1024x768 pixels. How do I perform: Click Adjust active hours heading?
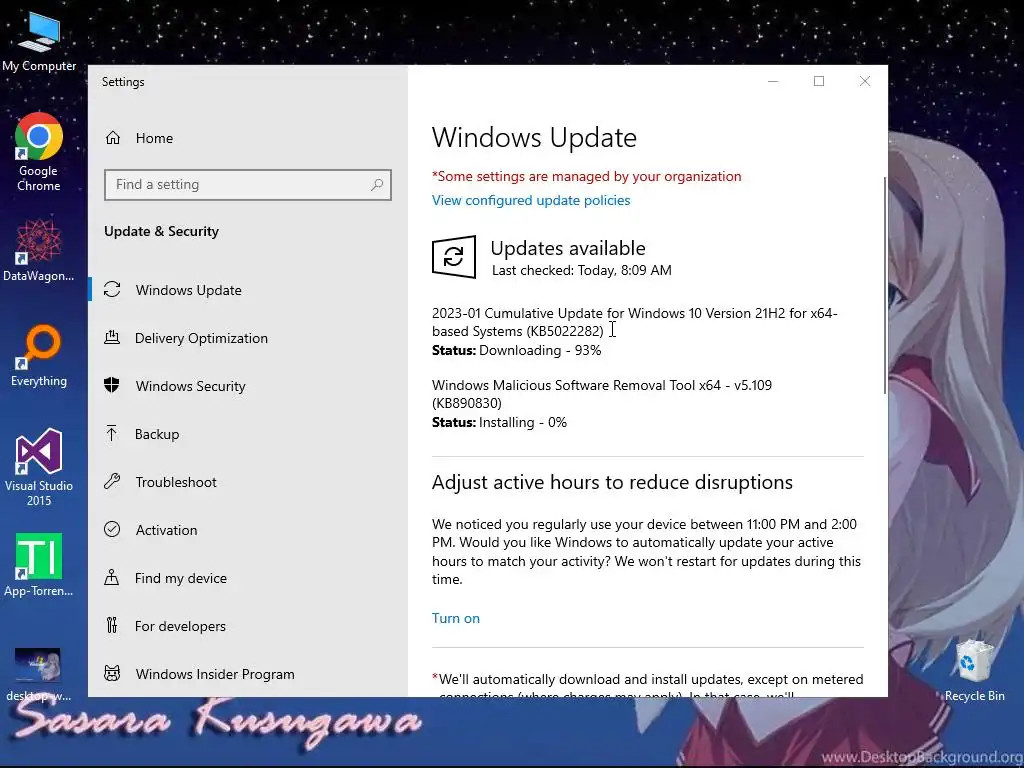(613, 483)
